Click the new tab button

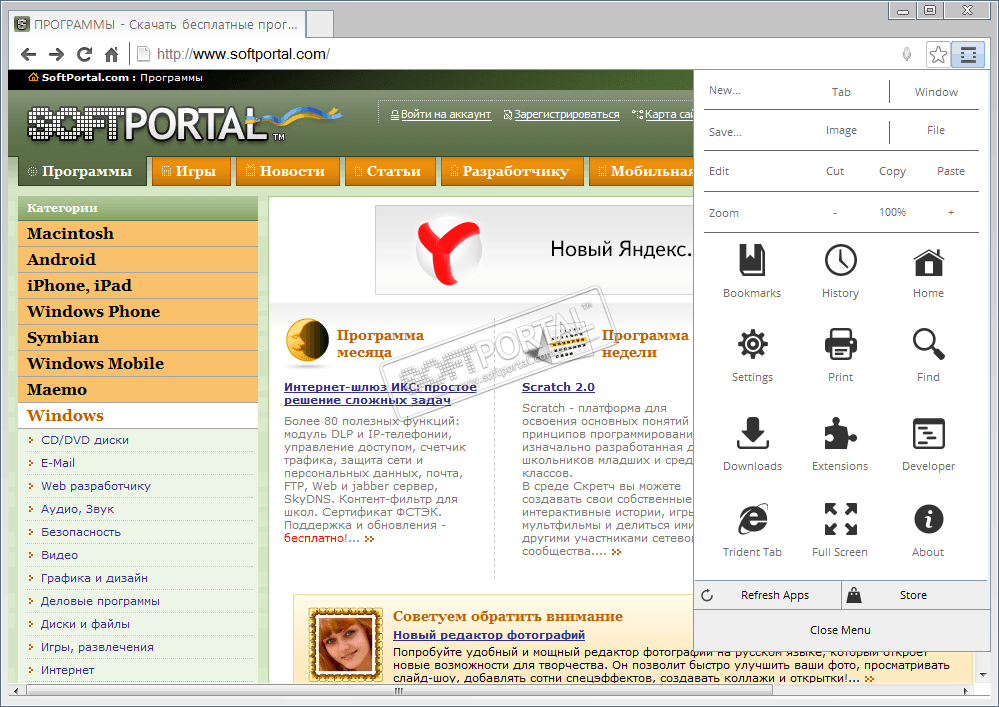coord(320,25)
